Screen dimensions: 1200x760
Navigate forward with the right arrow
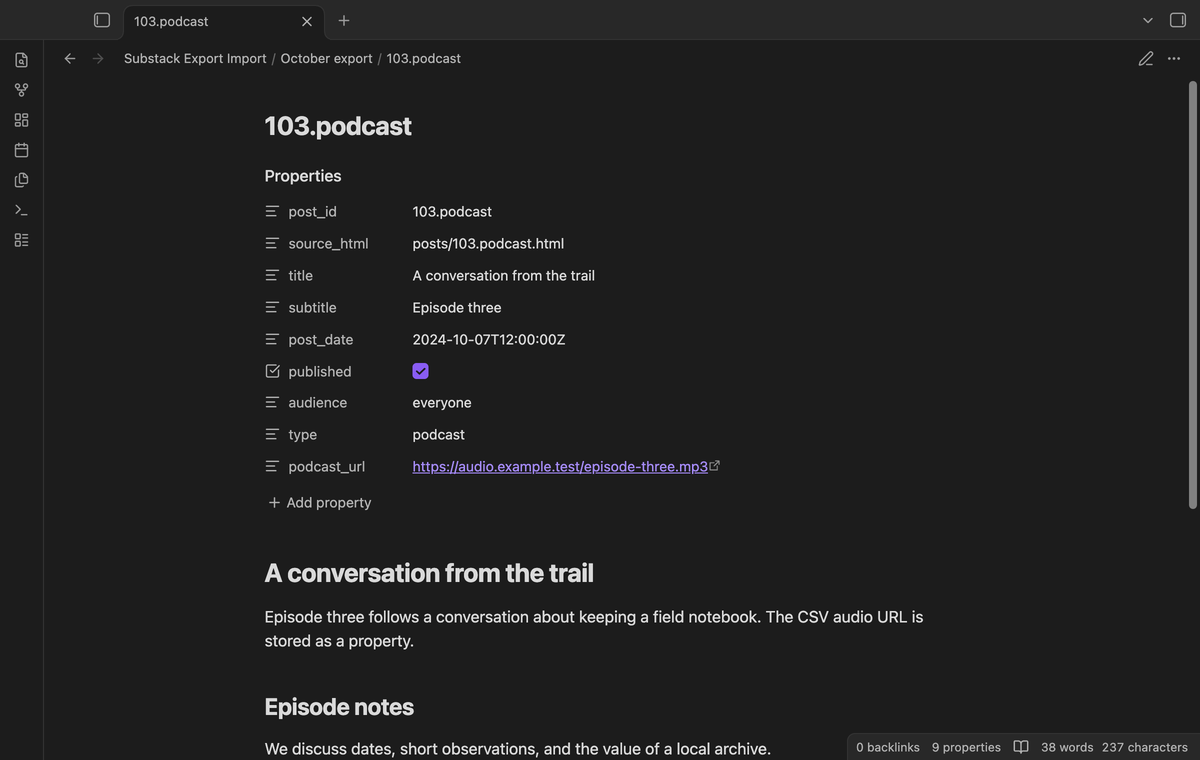pos(98,59)
